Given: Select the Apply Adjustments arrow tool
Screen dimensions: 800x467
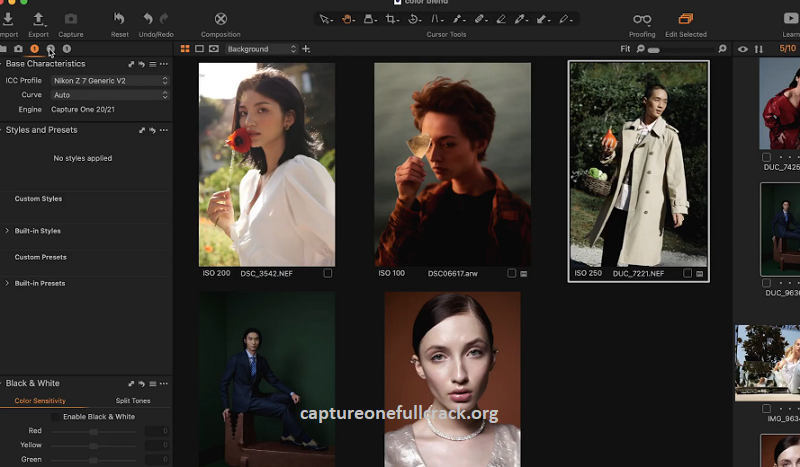Looking at the screenshot, I should coord(541,19).
